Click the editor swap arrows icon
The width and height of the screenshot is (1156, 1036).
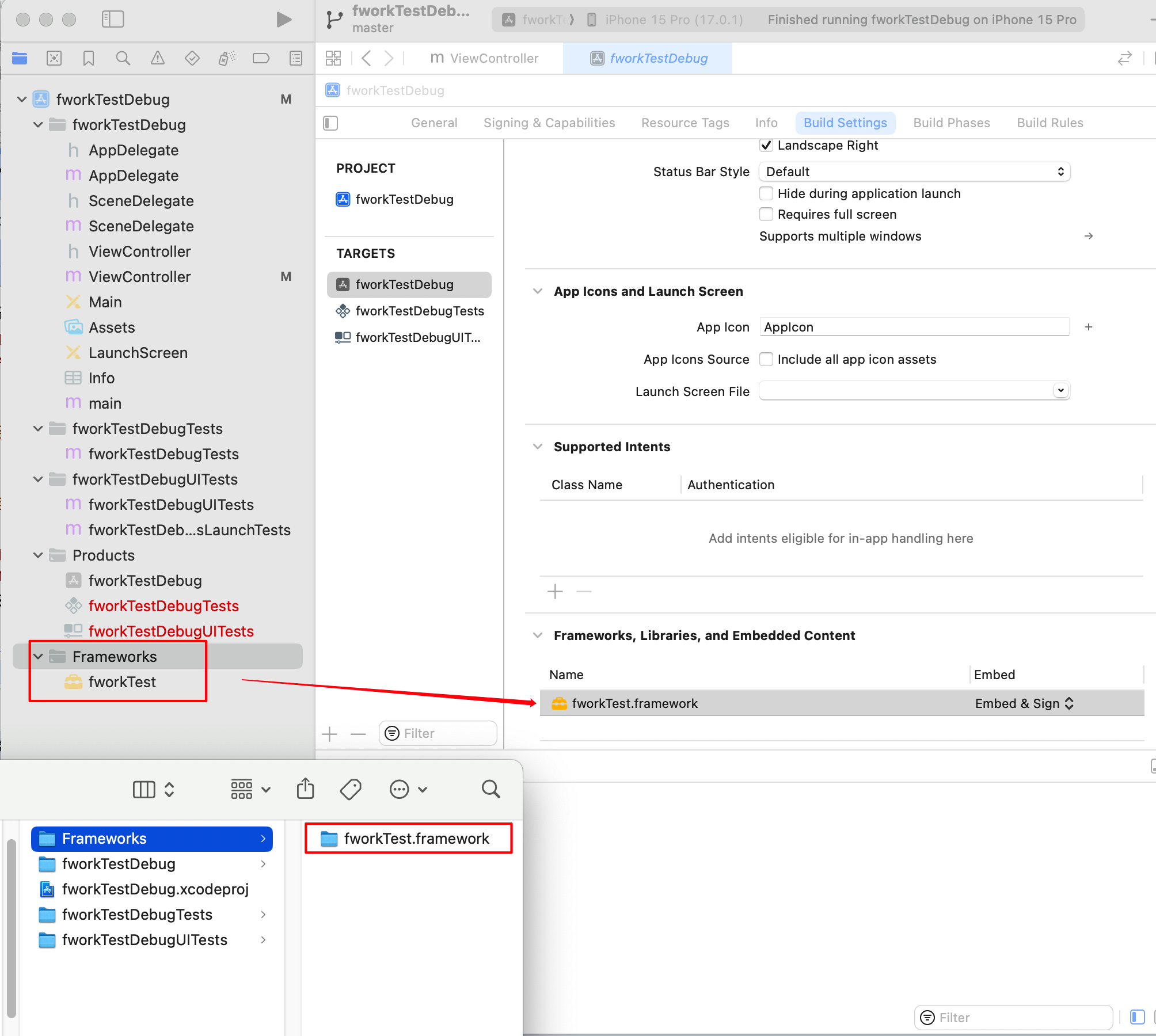1124,58
